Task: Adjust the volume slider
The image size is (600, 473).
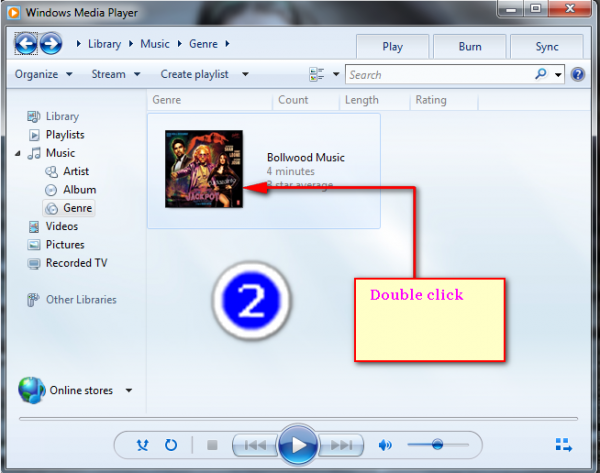Action: click(438, 445)
